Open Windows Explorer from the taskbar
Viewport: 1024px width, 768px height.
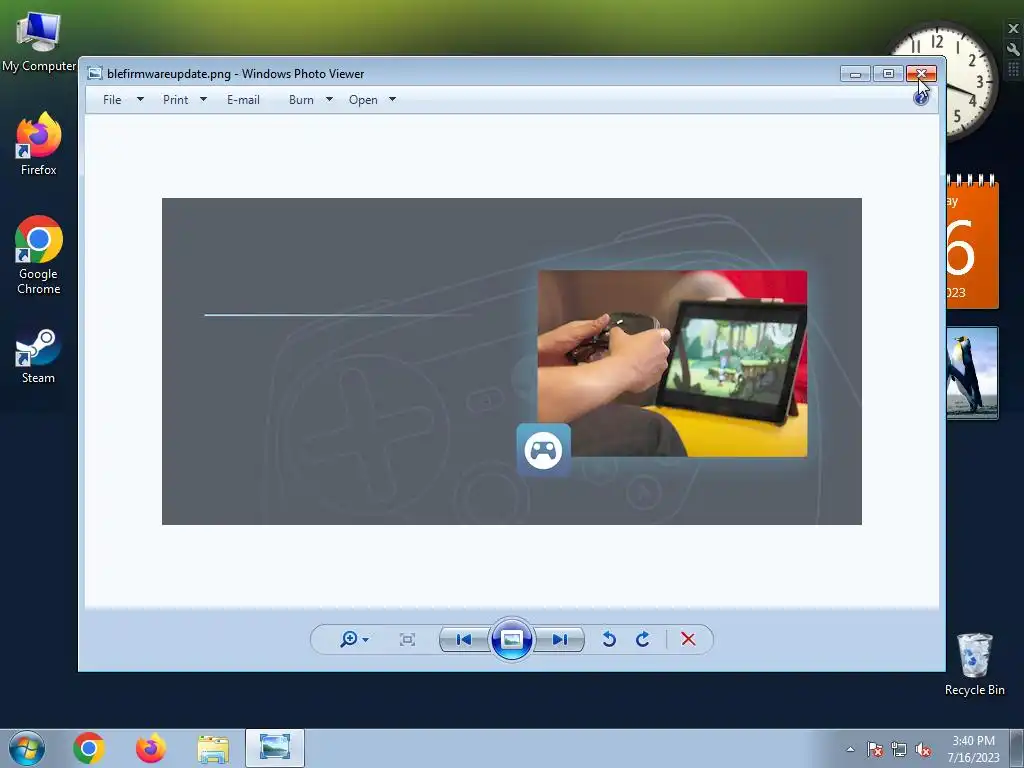click(213, 749)
